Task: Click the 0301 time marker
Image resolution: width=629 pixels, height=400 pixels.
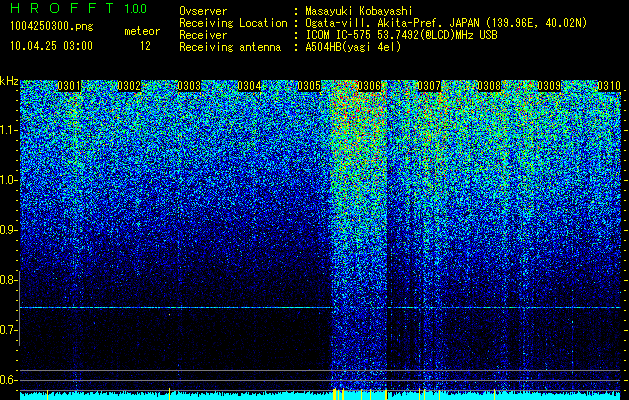Action: (69, 86)
